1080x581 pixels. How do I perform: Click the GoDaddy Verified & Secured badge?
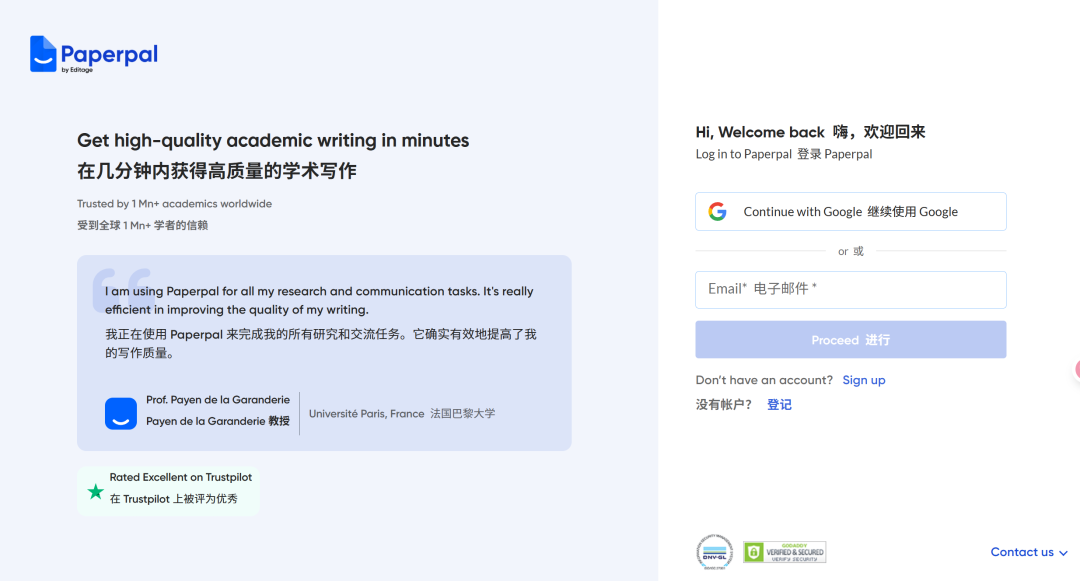pos(785,552)
